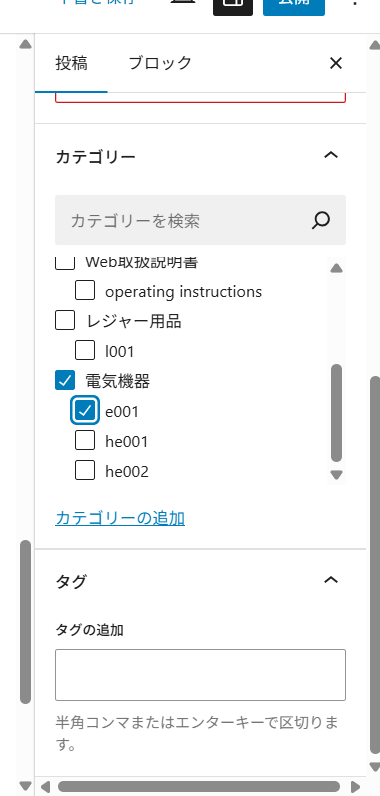The image size is (380, 796).
Task: Uncheck the 電気機器 category checkbox
Action: click(65, 381)
